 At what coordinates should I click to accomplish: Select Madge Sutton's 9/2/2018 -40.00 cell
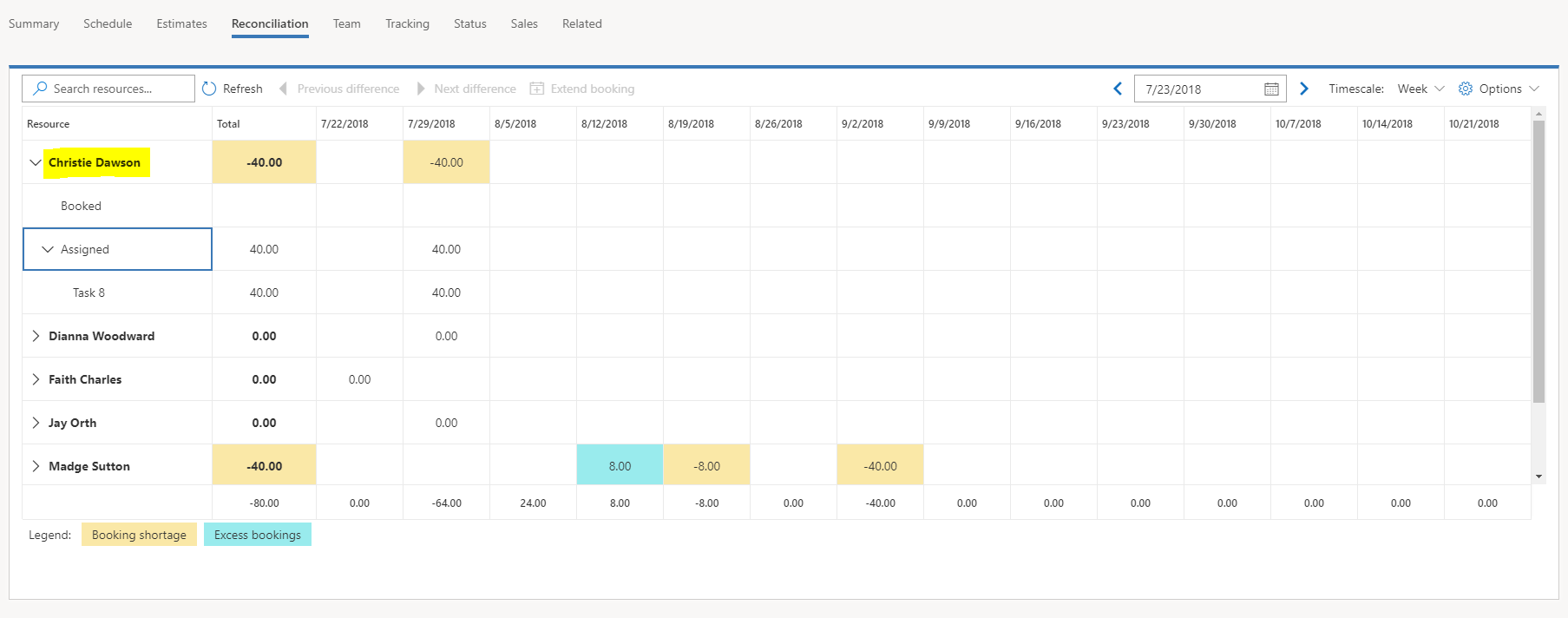pyautogui.click(x=880, y=466)
